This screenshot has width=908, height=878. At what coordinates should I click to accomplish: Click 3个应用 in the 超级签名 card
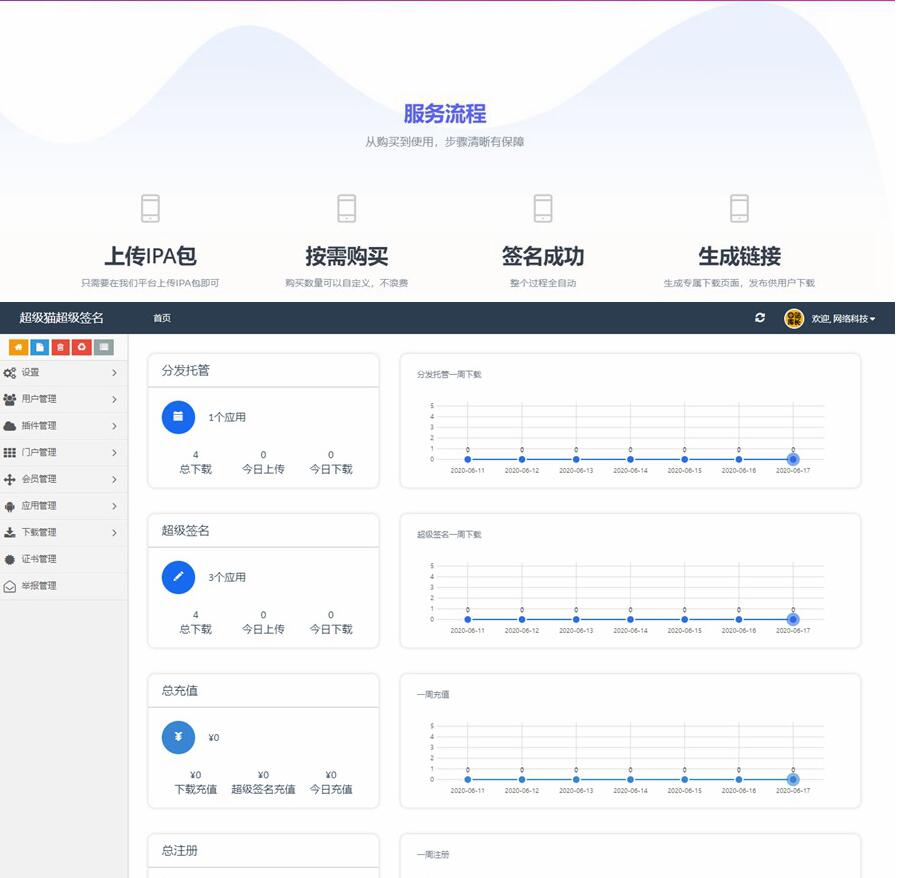click(227, 577)
